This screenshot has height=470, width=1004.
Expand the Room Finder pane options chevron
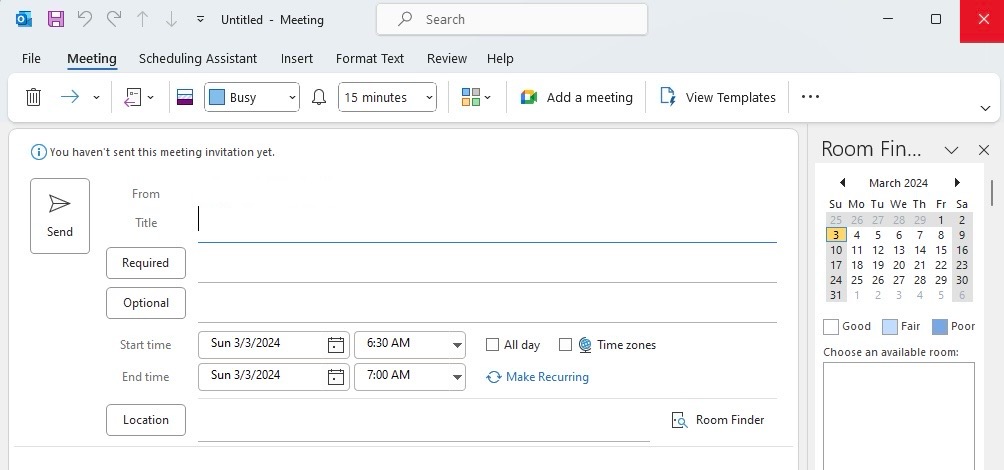click(951, 150)
